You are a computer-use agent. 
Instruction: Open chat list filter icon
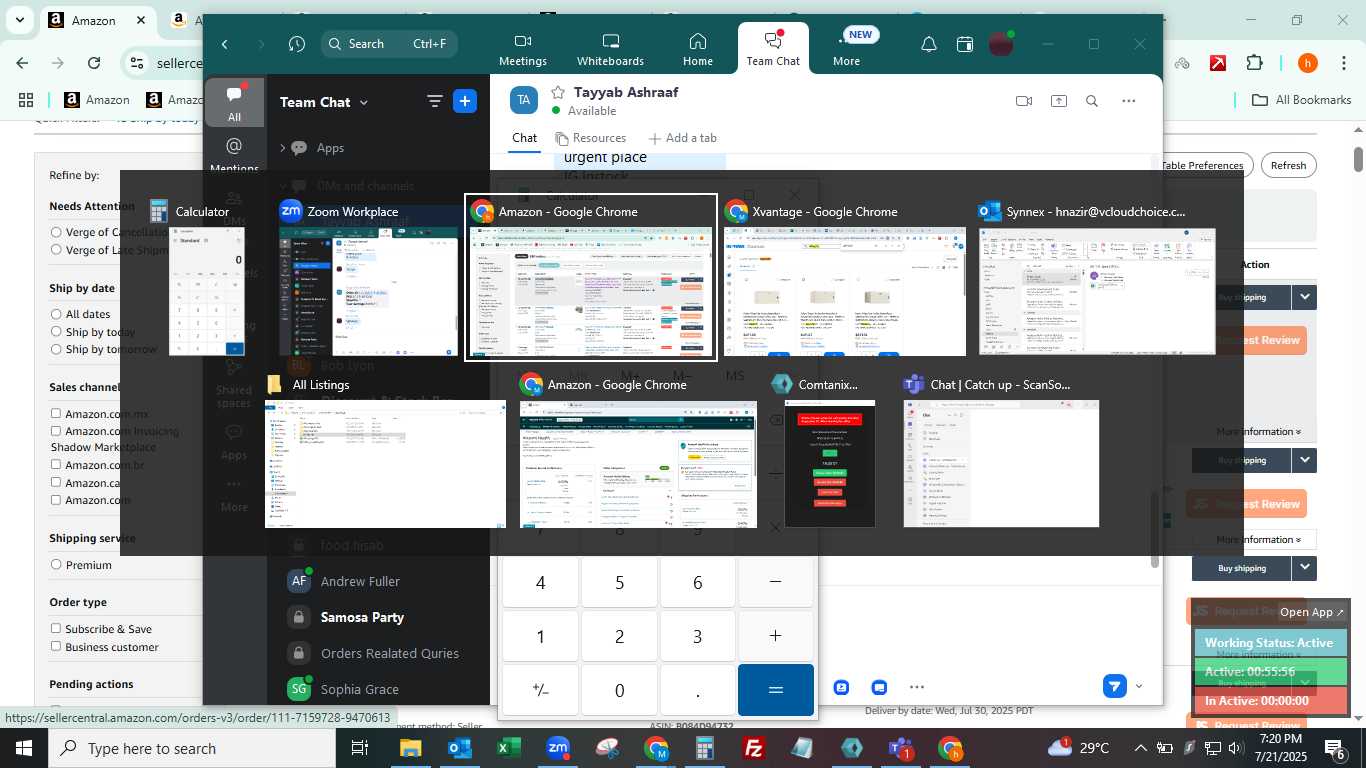point(434,101)
